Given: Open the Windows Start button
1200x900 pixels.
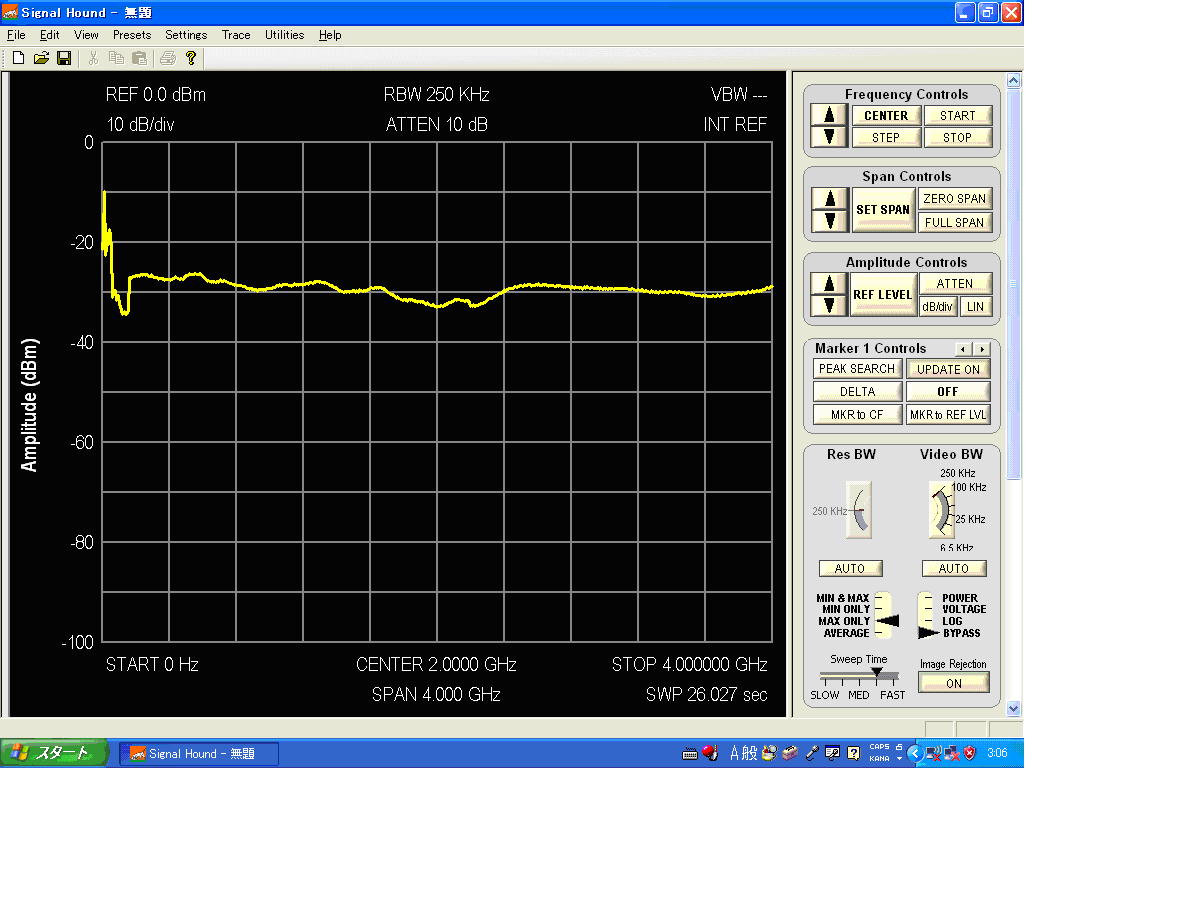Looking at the screenshot, I should pyautogui.click(x=53, y=753).
